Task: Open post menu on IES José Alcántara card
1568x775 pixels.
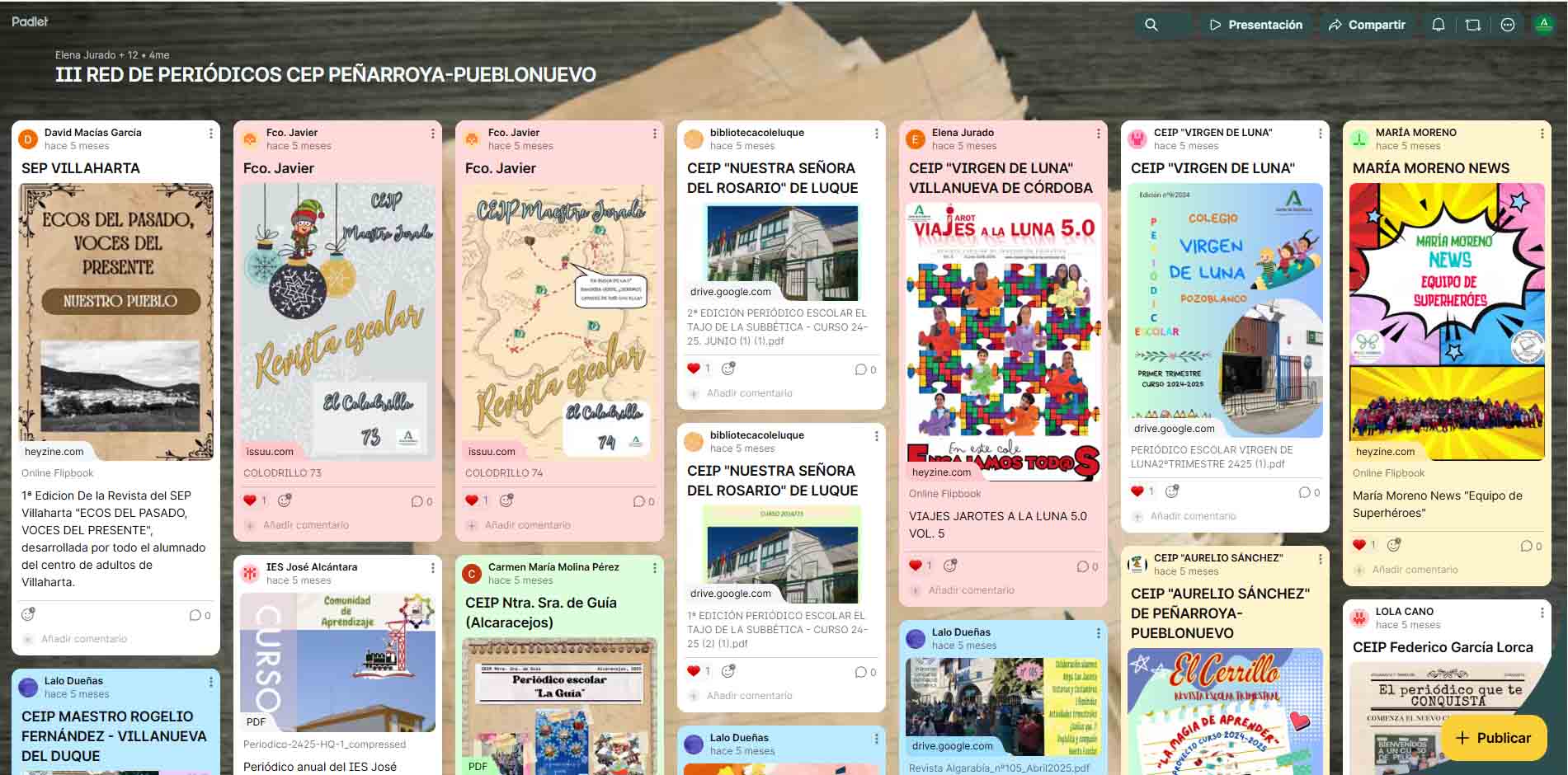Action: (433, 567)
